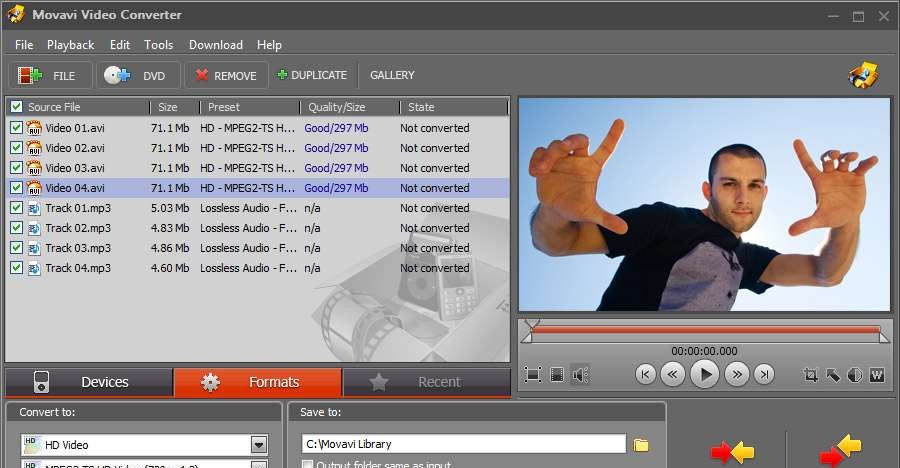This screenshot has width=900, height=468.
Task: Uncheck Track 02.mp3 checkbox
Action: [x=16, y=228]
